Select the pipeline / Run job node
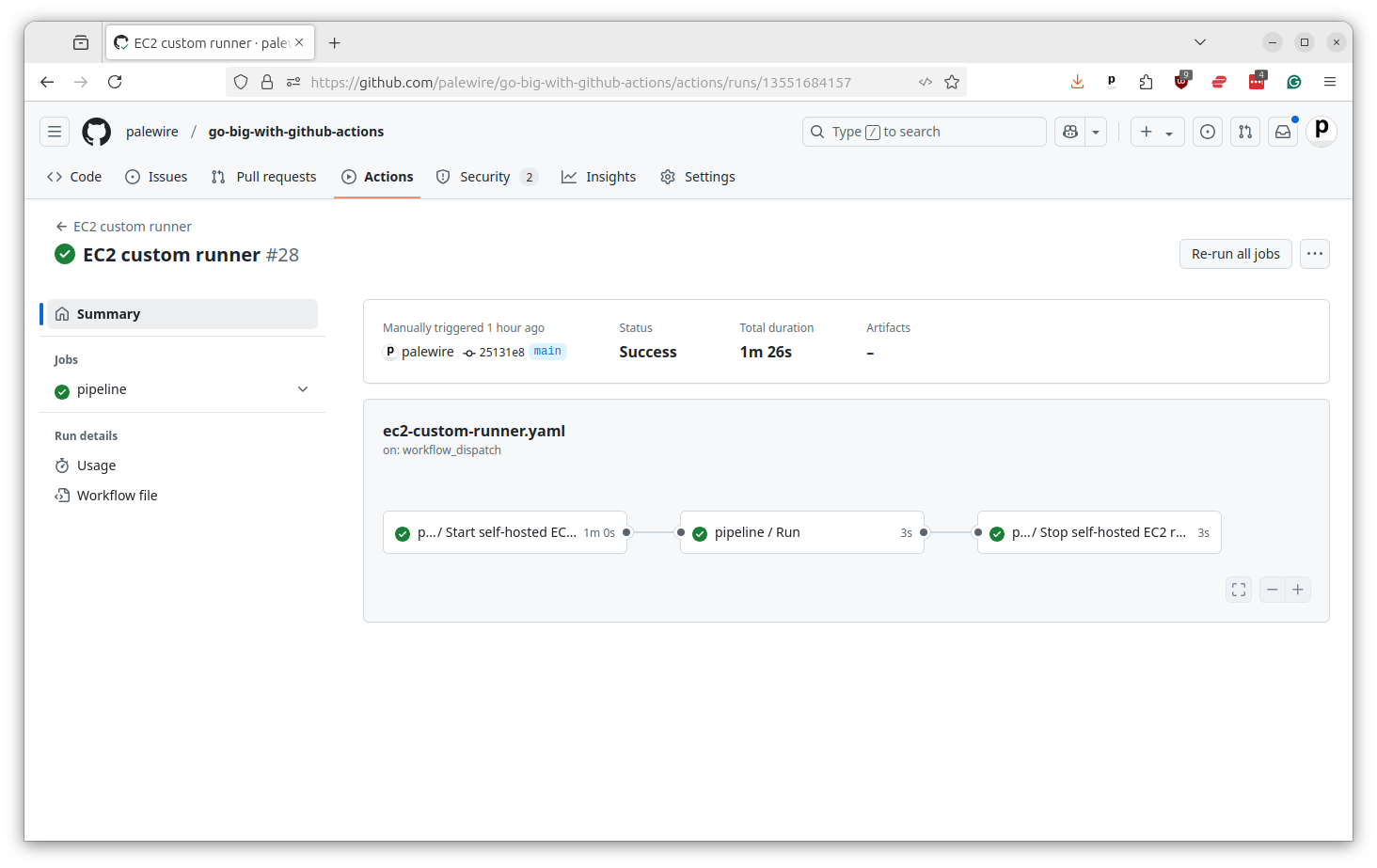The height and width of the screenshot is (868, 1377). pos(800,531)
